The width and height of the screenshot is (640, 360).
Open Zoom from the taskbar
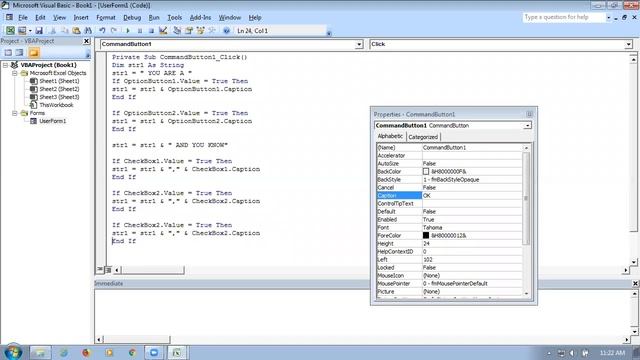pos(154,352)
